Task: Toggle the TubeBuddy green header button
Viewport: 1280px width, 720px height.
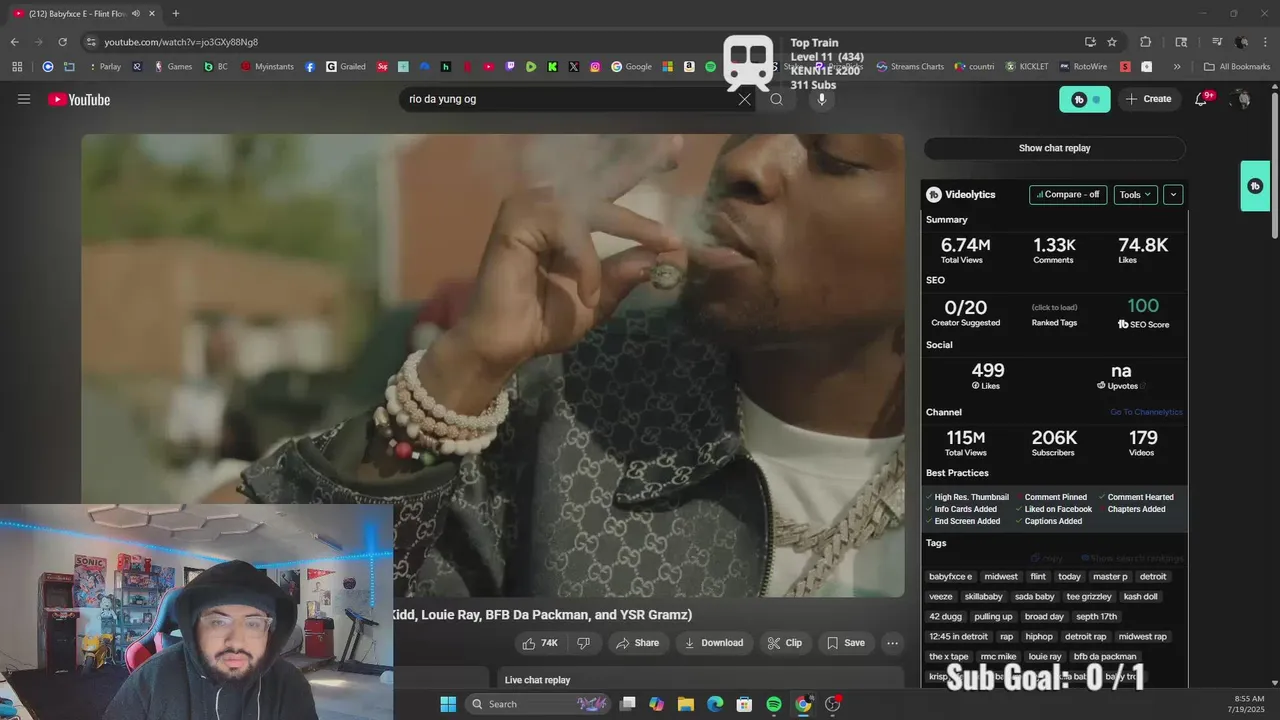Action: click(x=1085, y=99)
